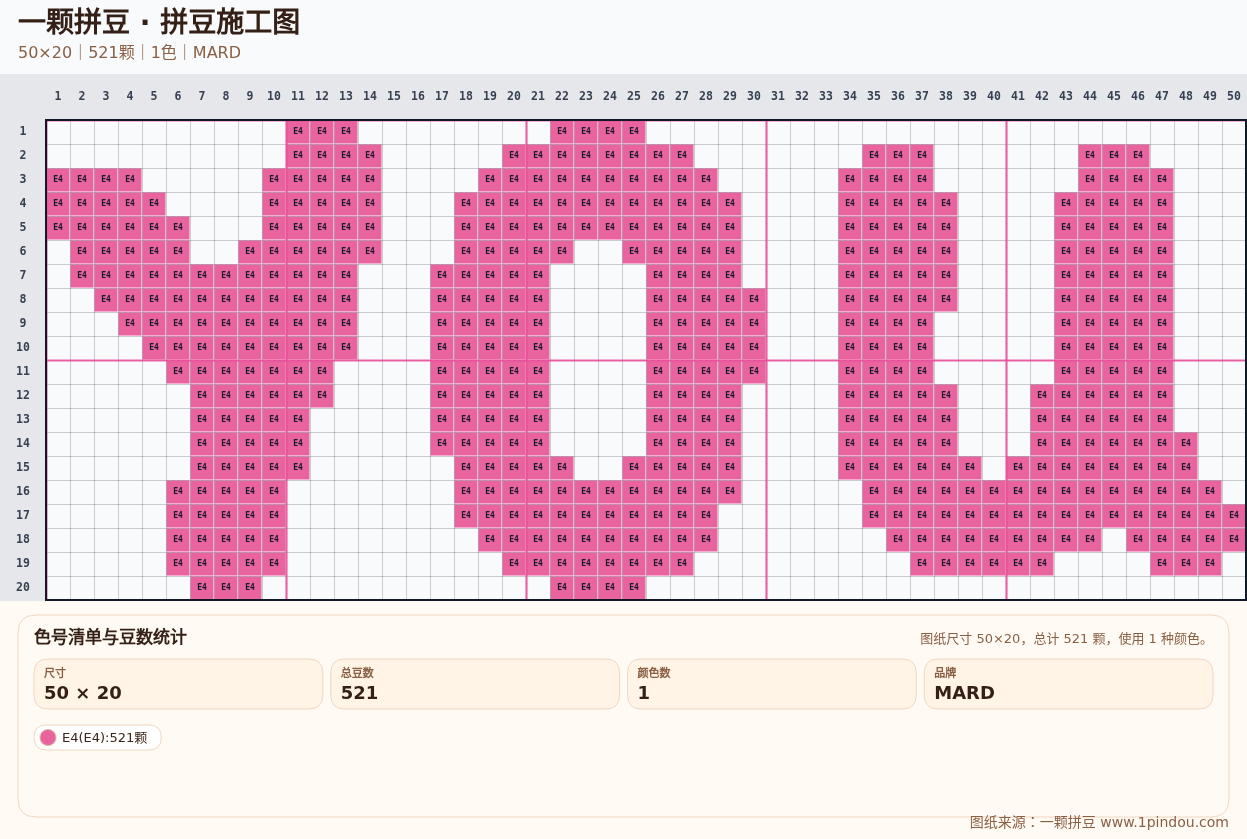This screenshot has height=839, width=1247.
Task: Click the 50×20｜521颗｜1色｜MARD subtitle
Action: (129, 53)
